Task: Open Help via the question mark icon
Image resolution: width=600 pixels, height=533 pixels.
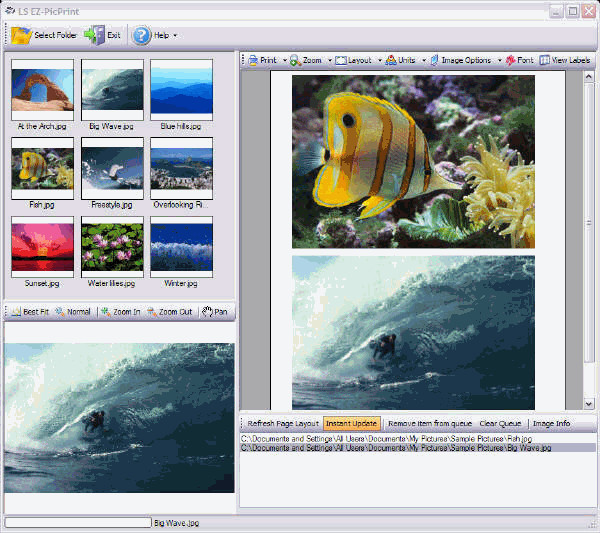Action: pyautogui.click(x=142, y=35)
